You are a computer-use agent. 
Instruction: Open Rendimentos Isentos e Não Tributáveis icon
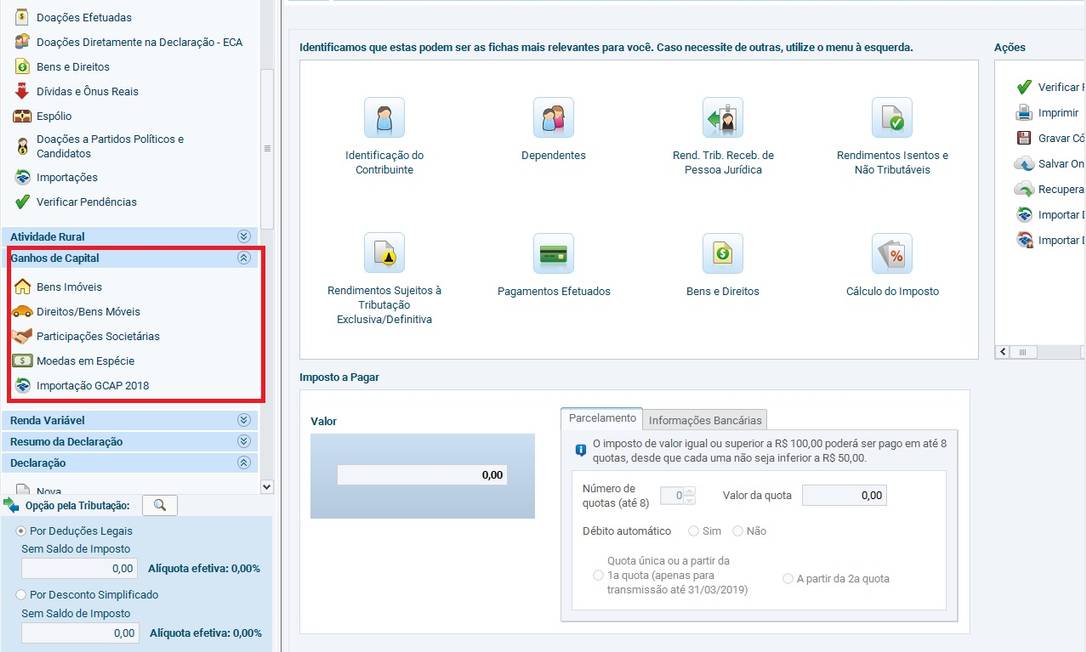pos(892,118)
